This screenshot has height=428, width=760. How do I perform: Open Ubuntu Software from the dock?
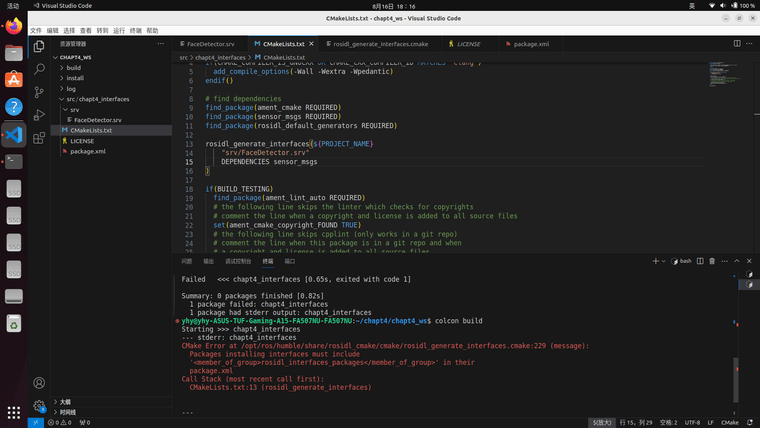coord(14,79)
